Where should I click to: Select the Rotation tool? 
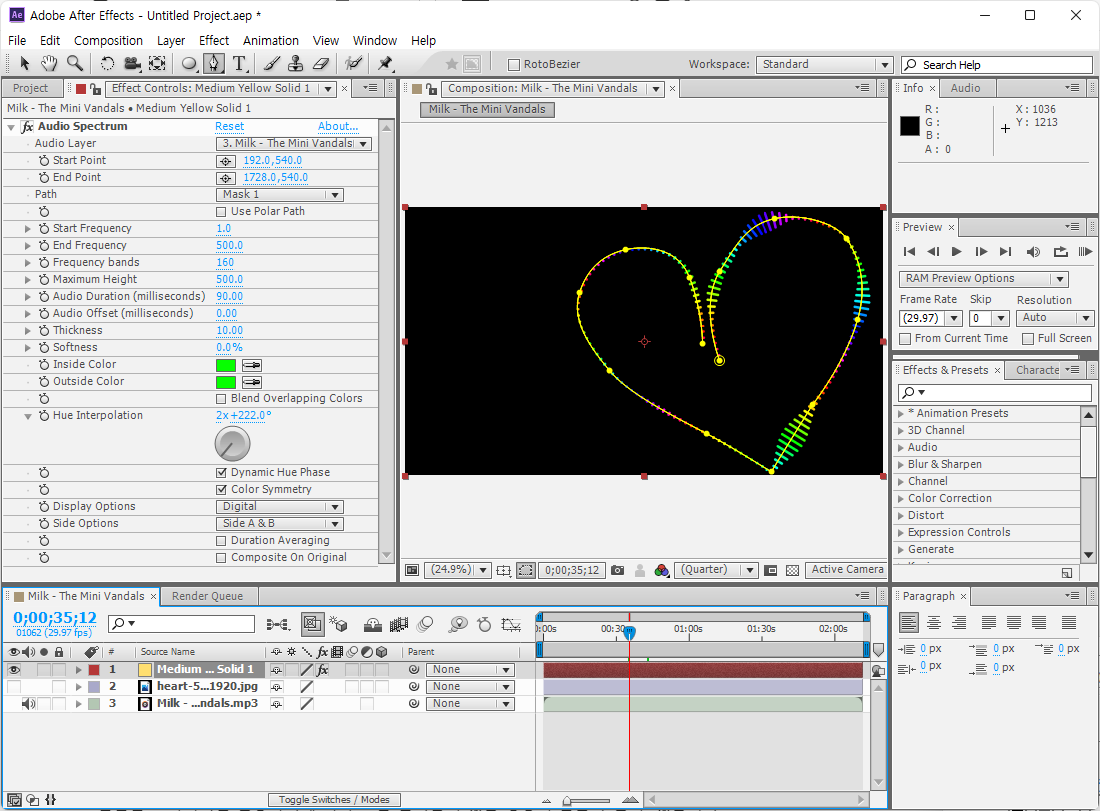click(x=107, y=64)
